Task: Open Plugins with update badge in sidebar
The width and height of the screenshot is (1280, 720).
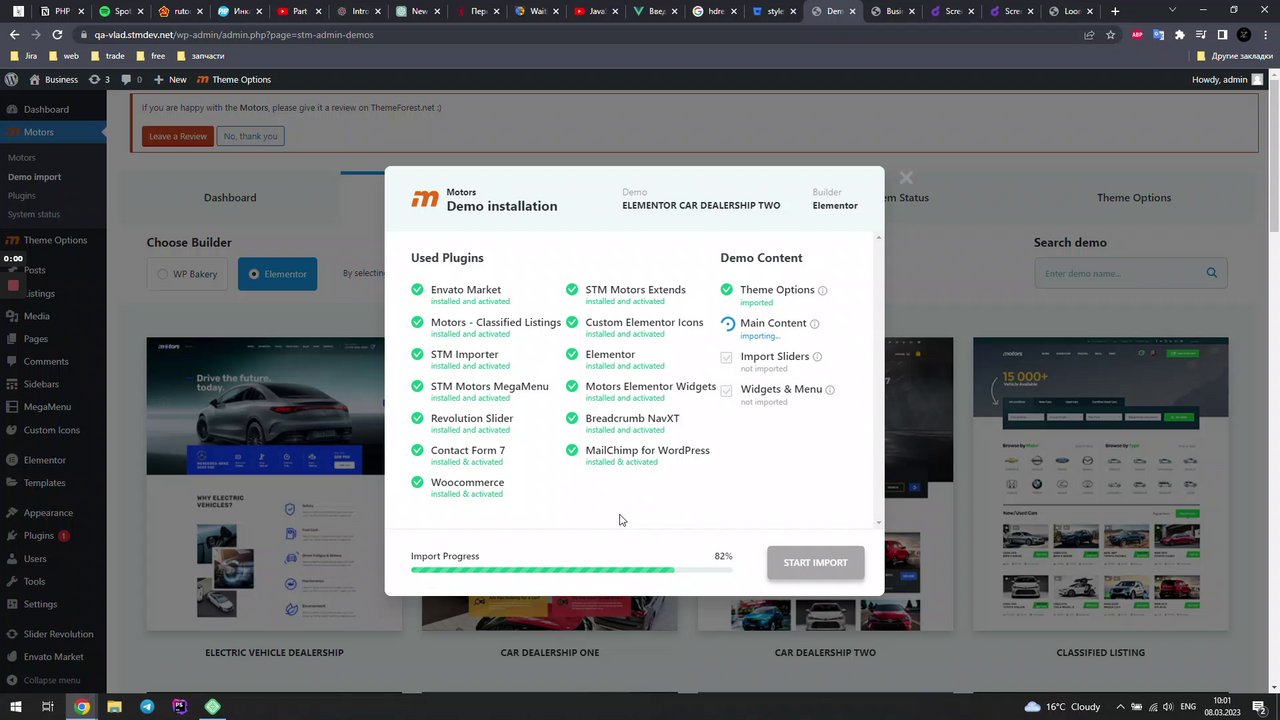Action: tap(46, 535)
